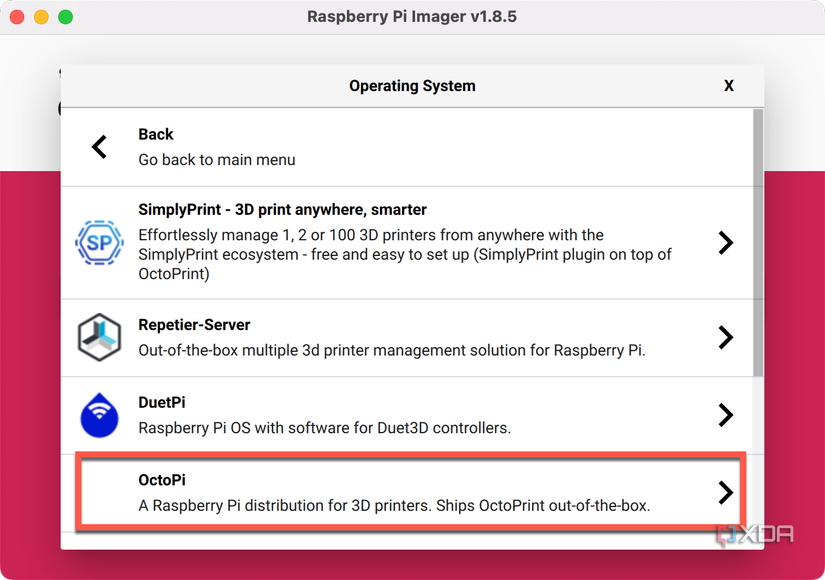Screen dimensions: 825x580
Task: Click the red close window button
Action: click(17, 17)
